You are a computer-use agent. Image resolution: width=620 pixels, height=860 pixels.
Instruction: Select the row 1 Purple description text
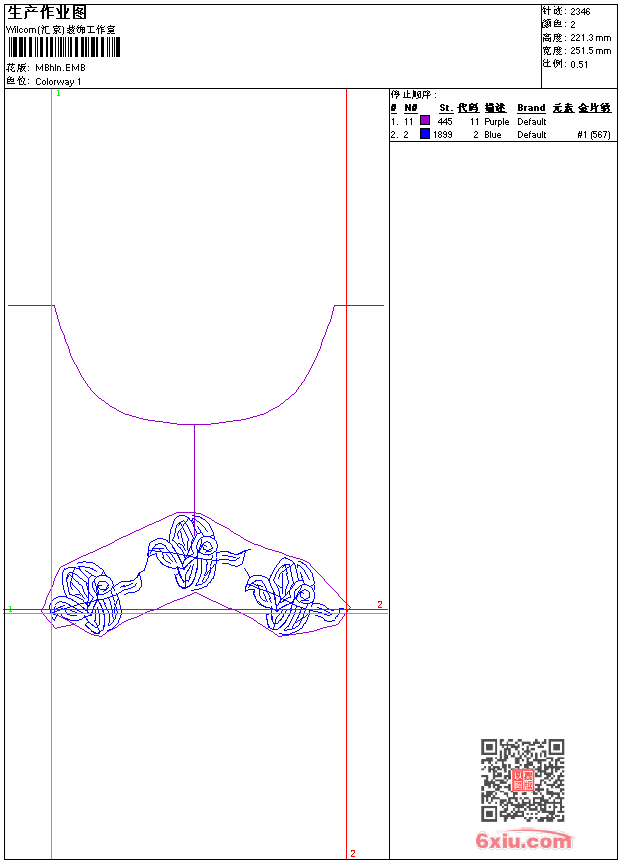[x=497, y=122]
